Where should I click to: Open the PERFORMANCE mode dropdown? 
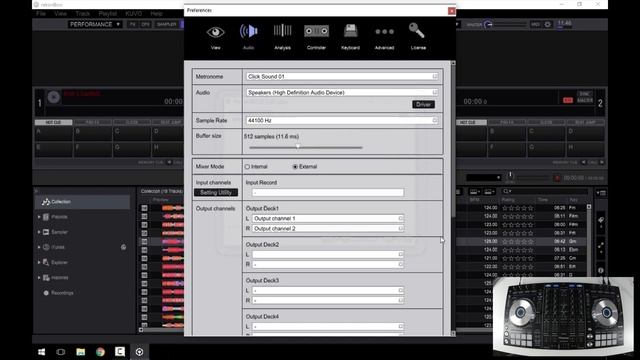(95, 24)
